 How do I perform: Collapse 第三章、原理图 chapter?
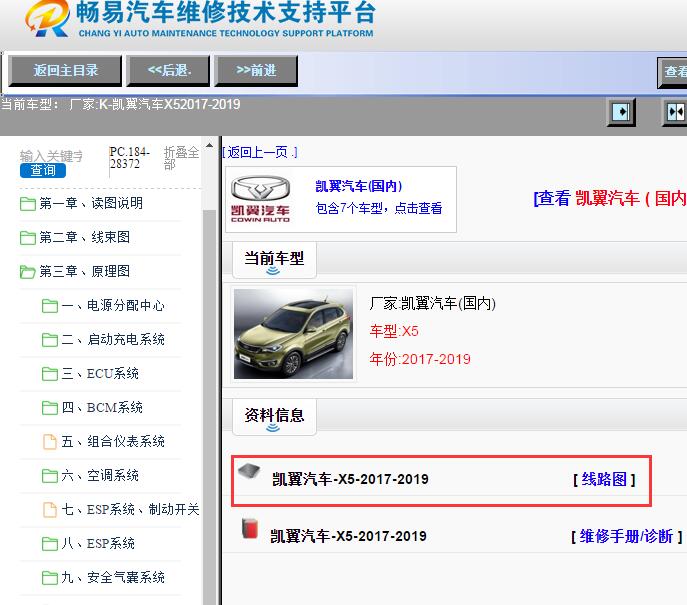tap(85, 271)
